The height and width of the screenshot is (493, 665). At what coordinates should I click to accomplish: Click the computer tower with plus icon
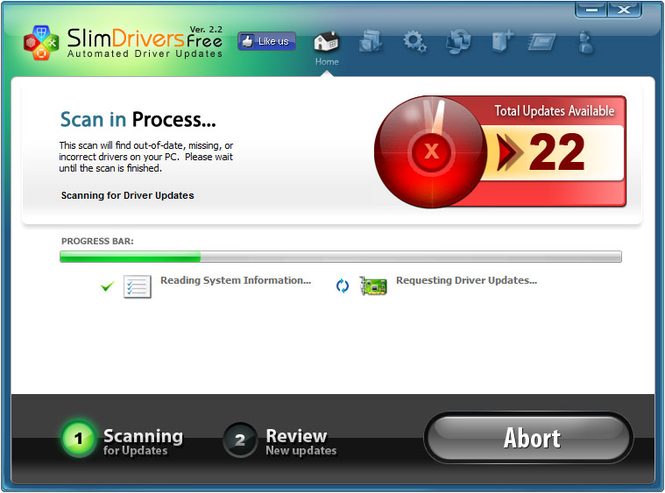point(503,41)
